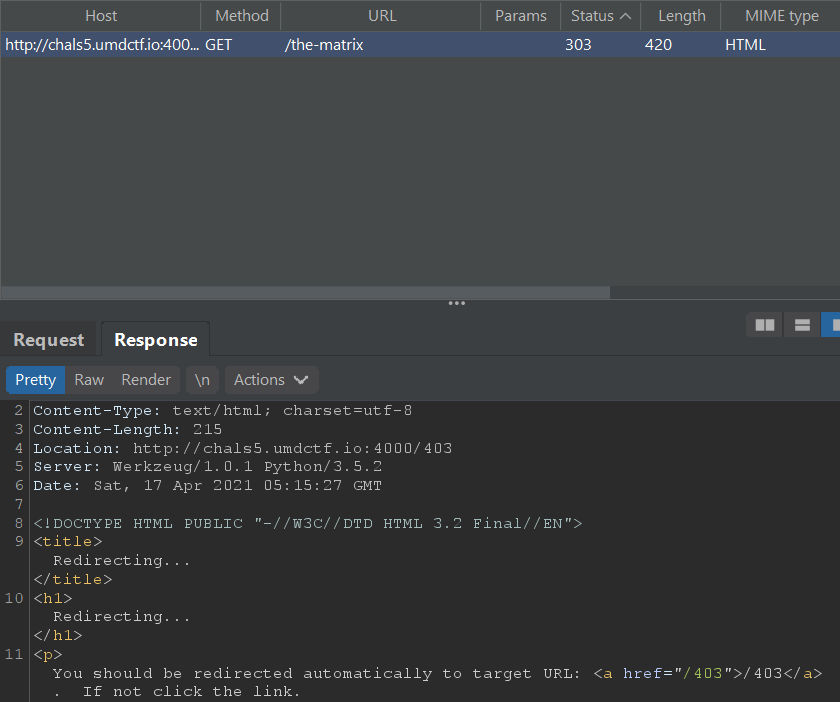The image size is (840, 702).
Task: Click the Content-Type header line
Action: click(222, 410)
